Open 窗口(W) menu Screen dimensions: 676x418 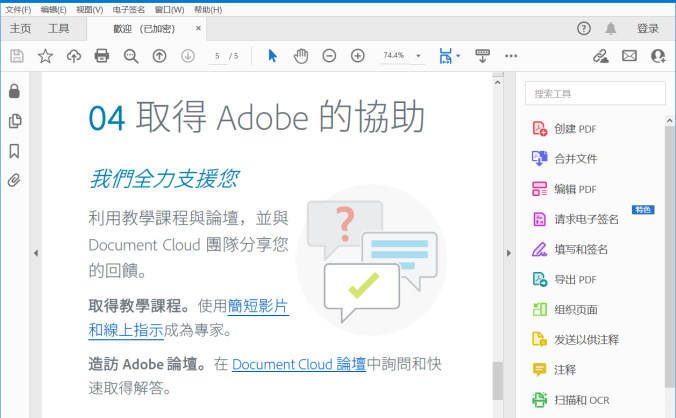point(169,9)
